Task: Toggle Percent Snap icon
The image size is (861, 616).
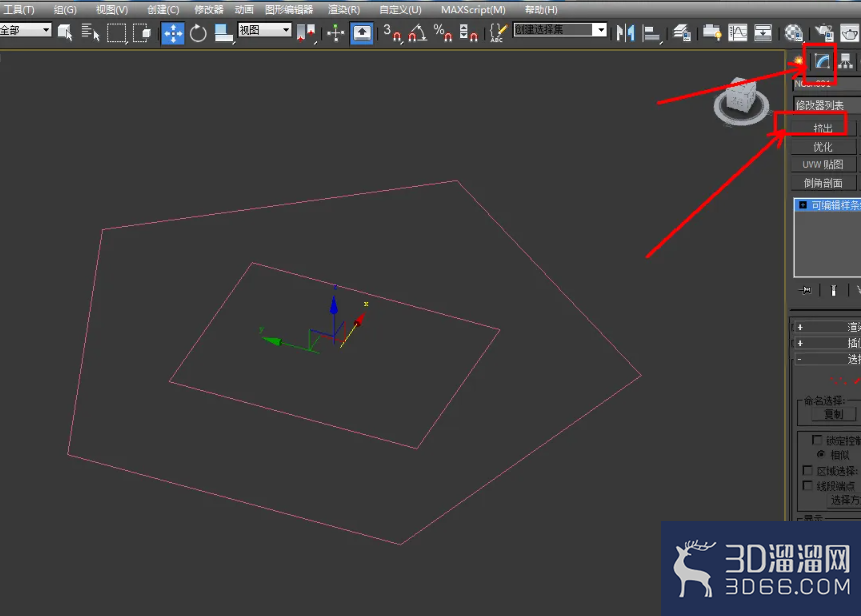Action: 443,33
